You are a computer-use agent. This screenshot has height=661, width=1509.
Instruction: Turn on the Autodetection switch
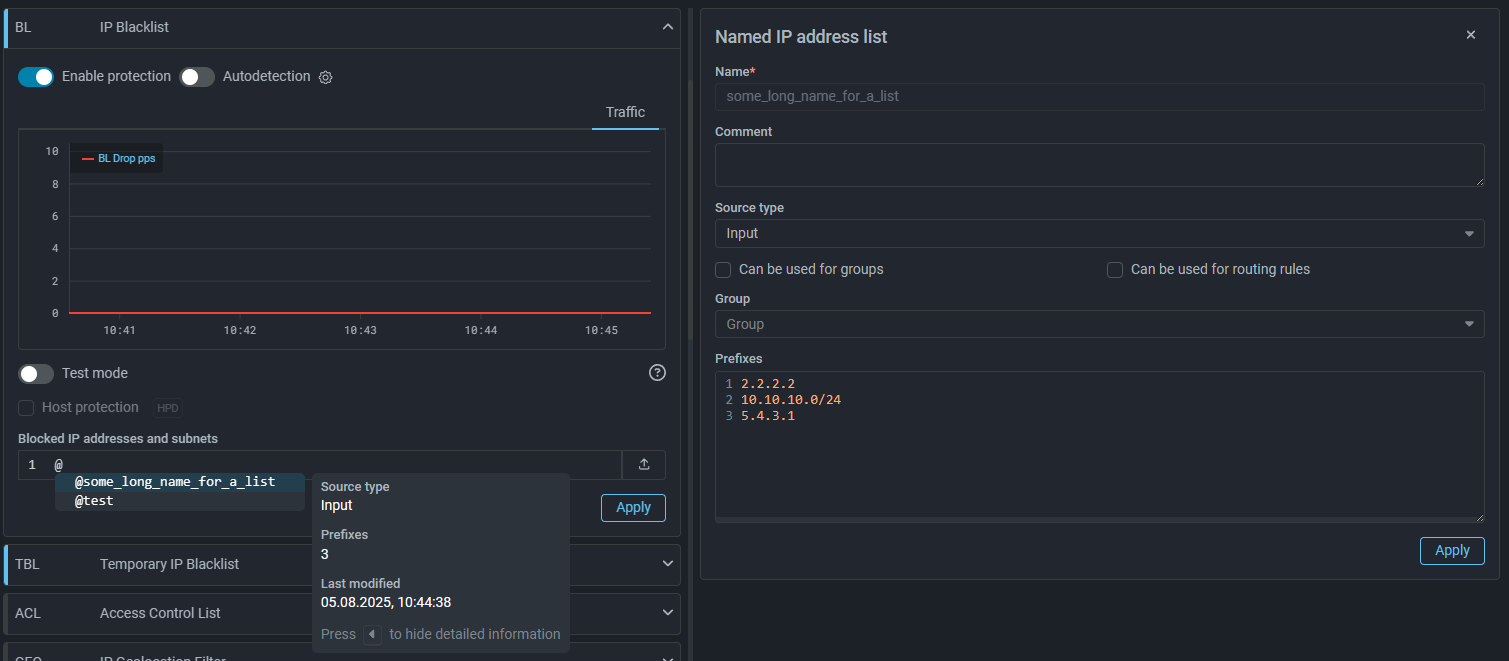coord(197,77)
